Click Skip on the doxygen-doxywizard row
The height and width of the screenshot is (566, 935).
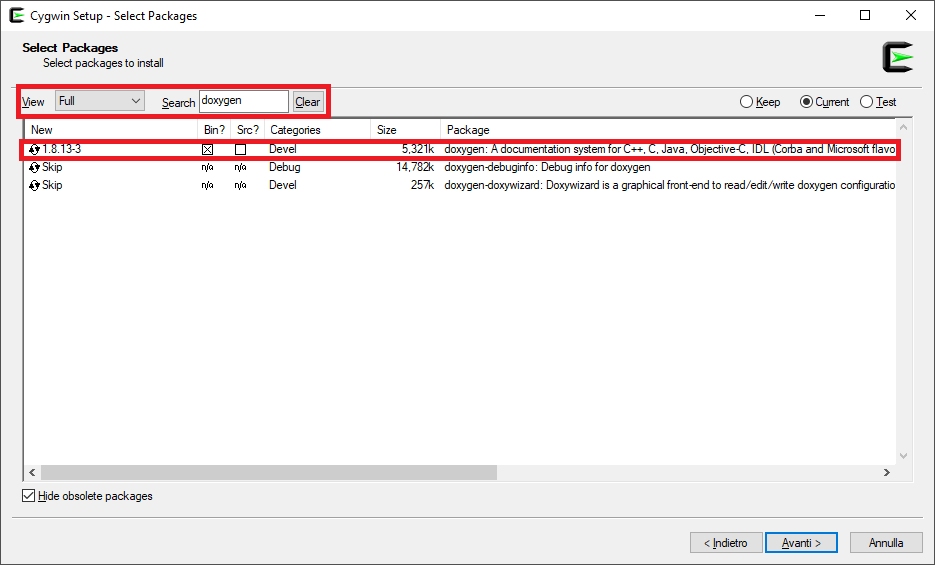[x=52, y=185]
